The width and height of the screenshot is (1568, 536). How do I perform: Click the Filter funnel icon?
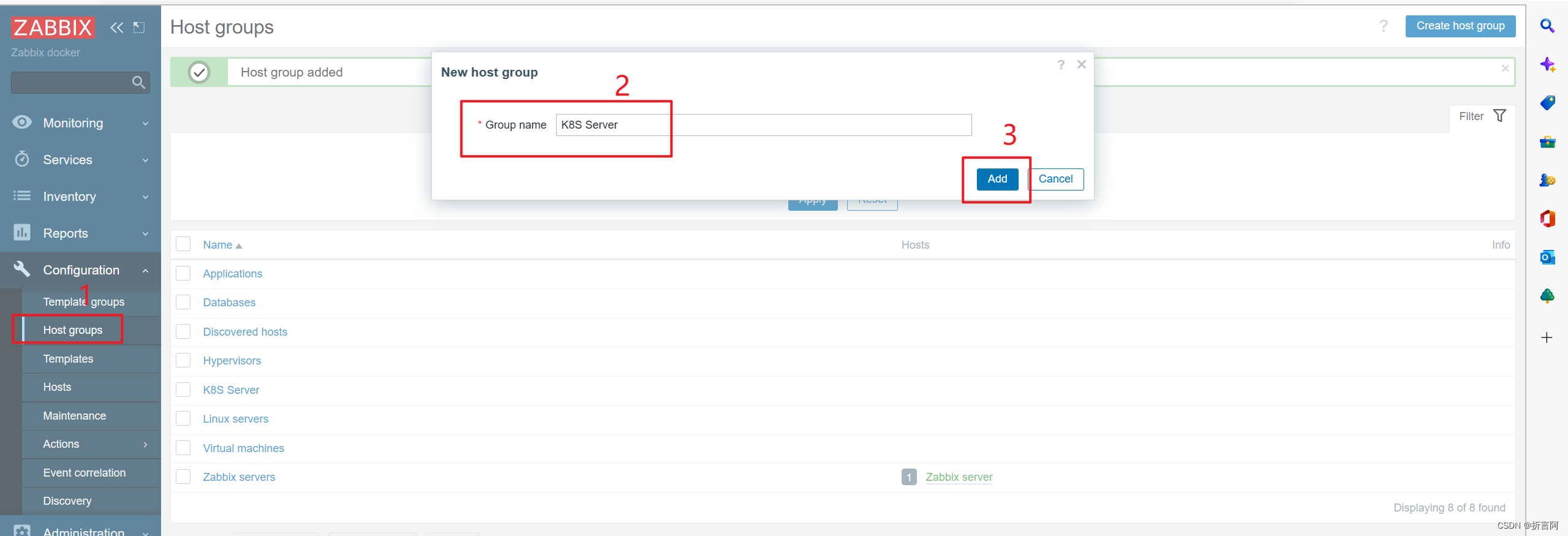[x=1499, y=116]
